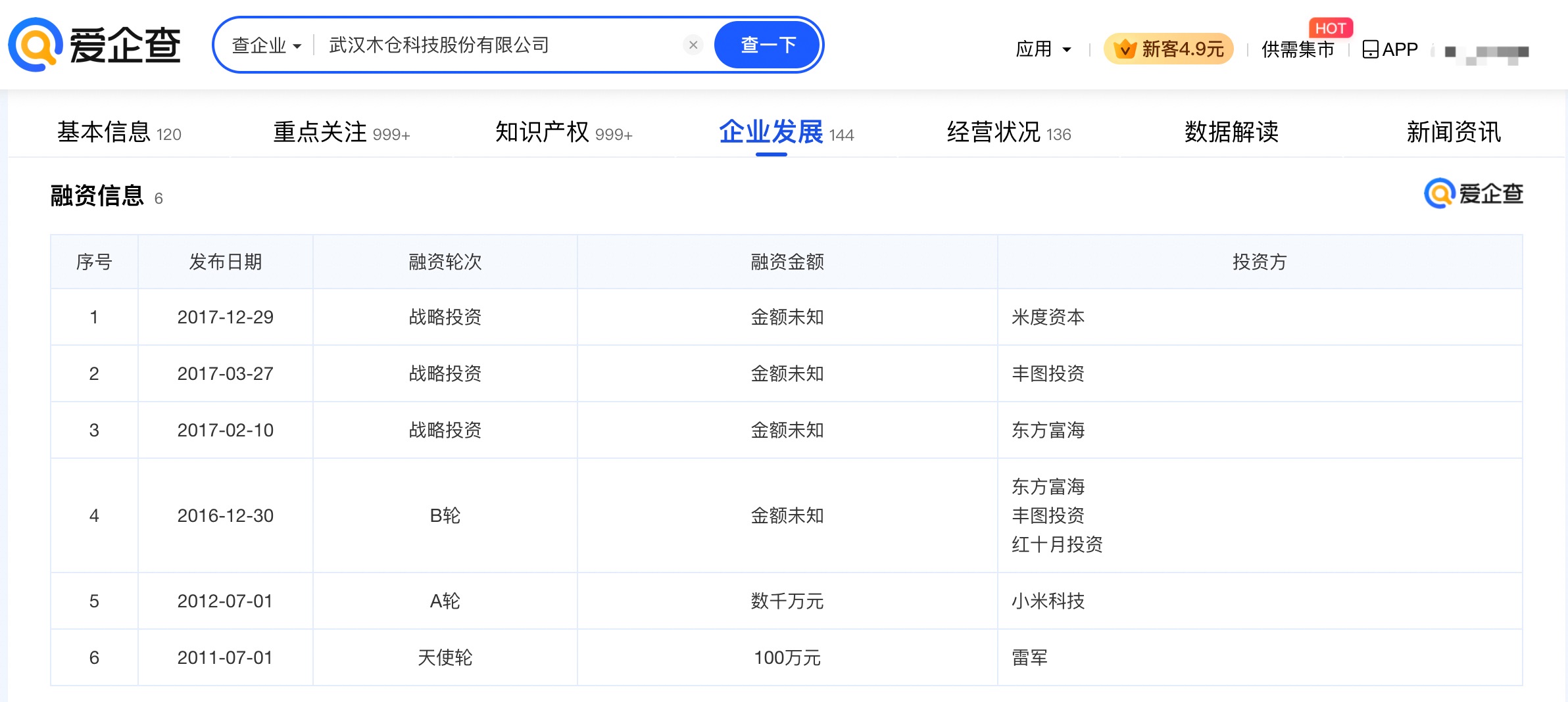
Task: Click the APP download icon link
Action: 1390,49
